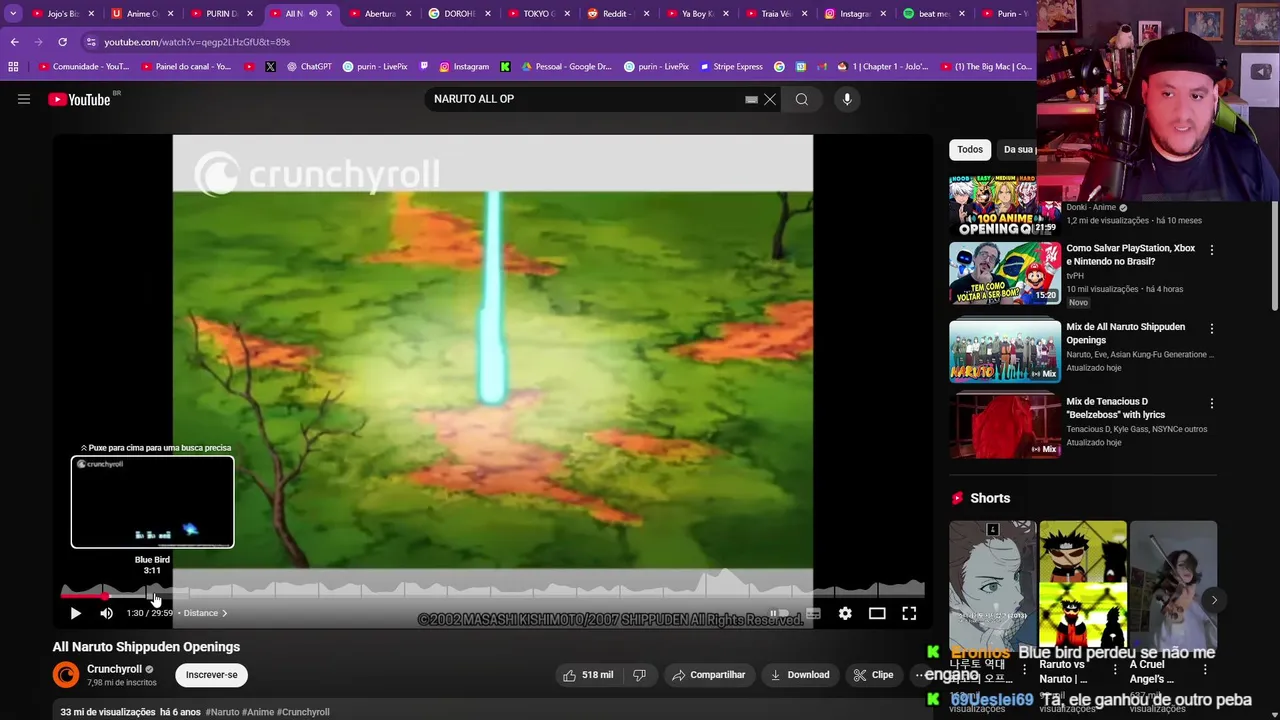Screen dimensions: 1280x720
Task: Focus the URL address bar
Action: 560,42
